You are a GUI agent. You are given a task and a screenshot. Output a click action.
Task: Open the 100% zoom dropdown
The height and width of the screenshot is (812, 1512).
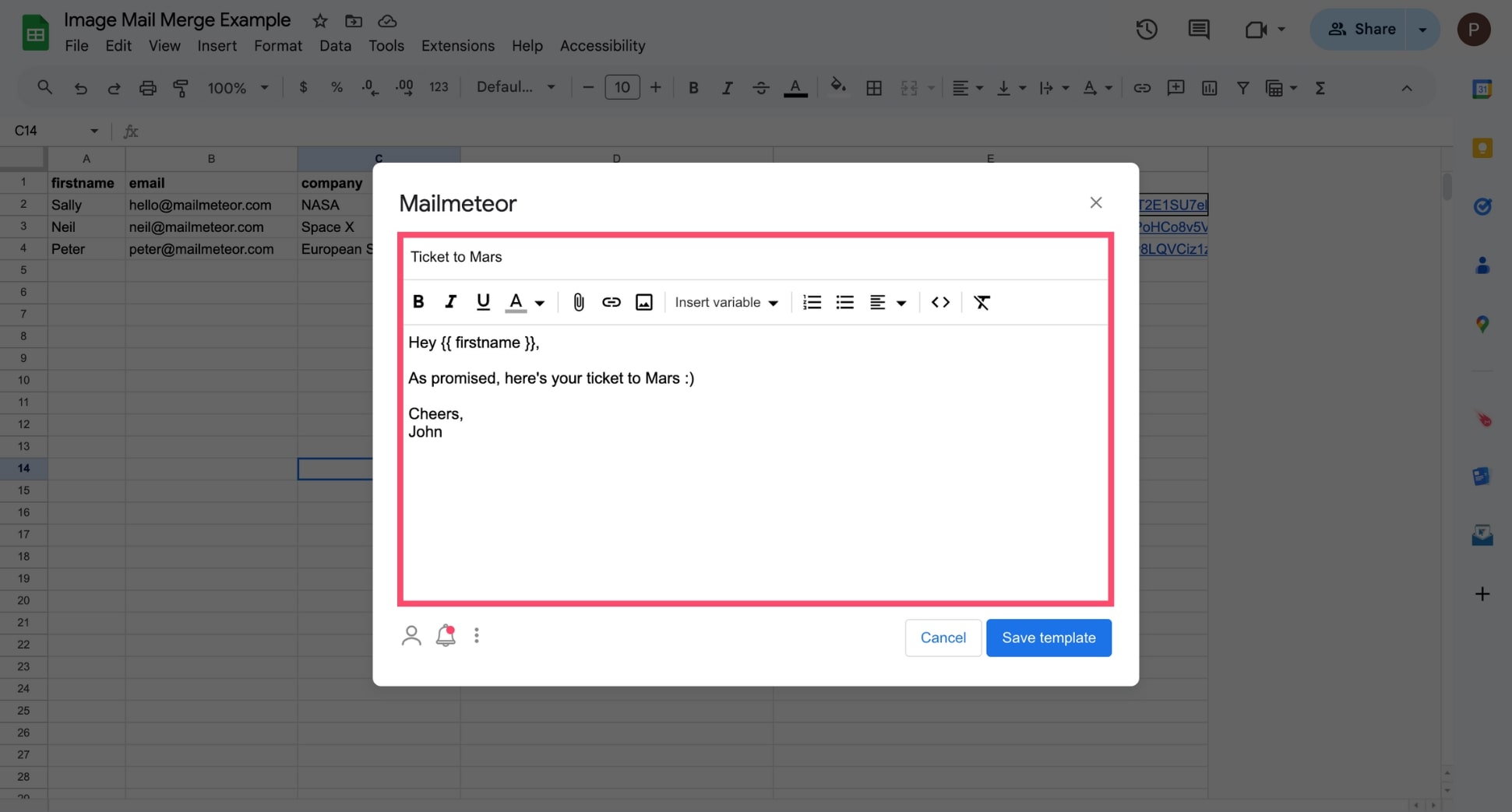[x=237, y=88]
